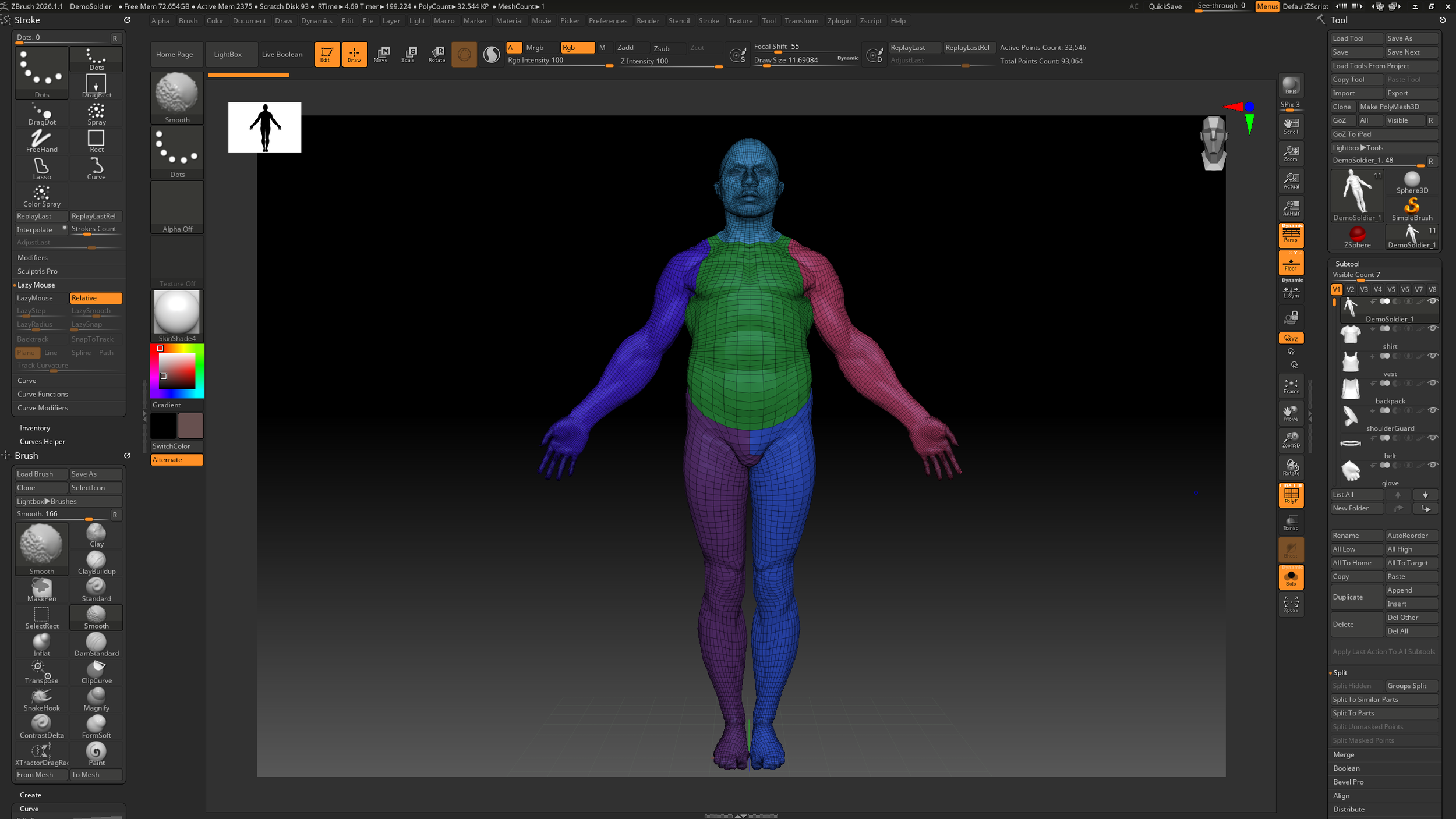Select the DamStandard brush
Screen dimensions: 1456x819
pos(96,644)
